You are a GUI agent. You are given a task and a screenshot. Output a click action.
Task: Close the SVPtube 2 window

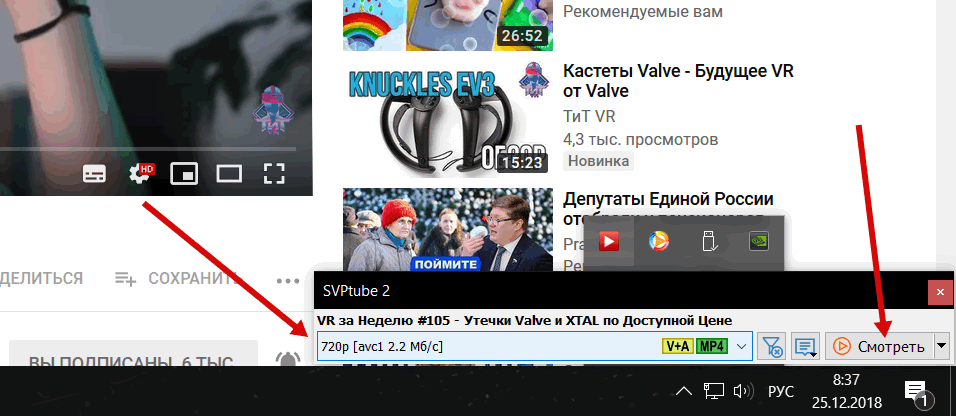pos(939,292)
